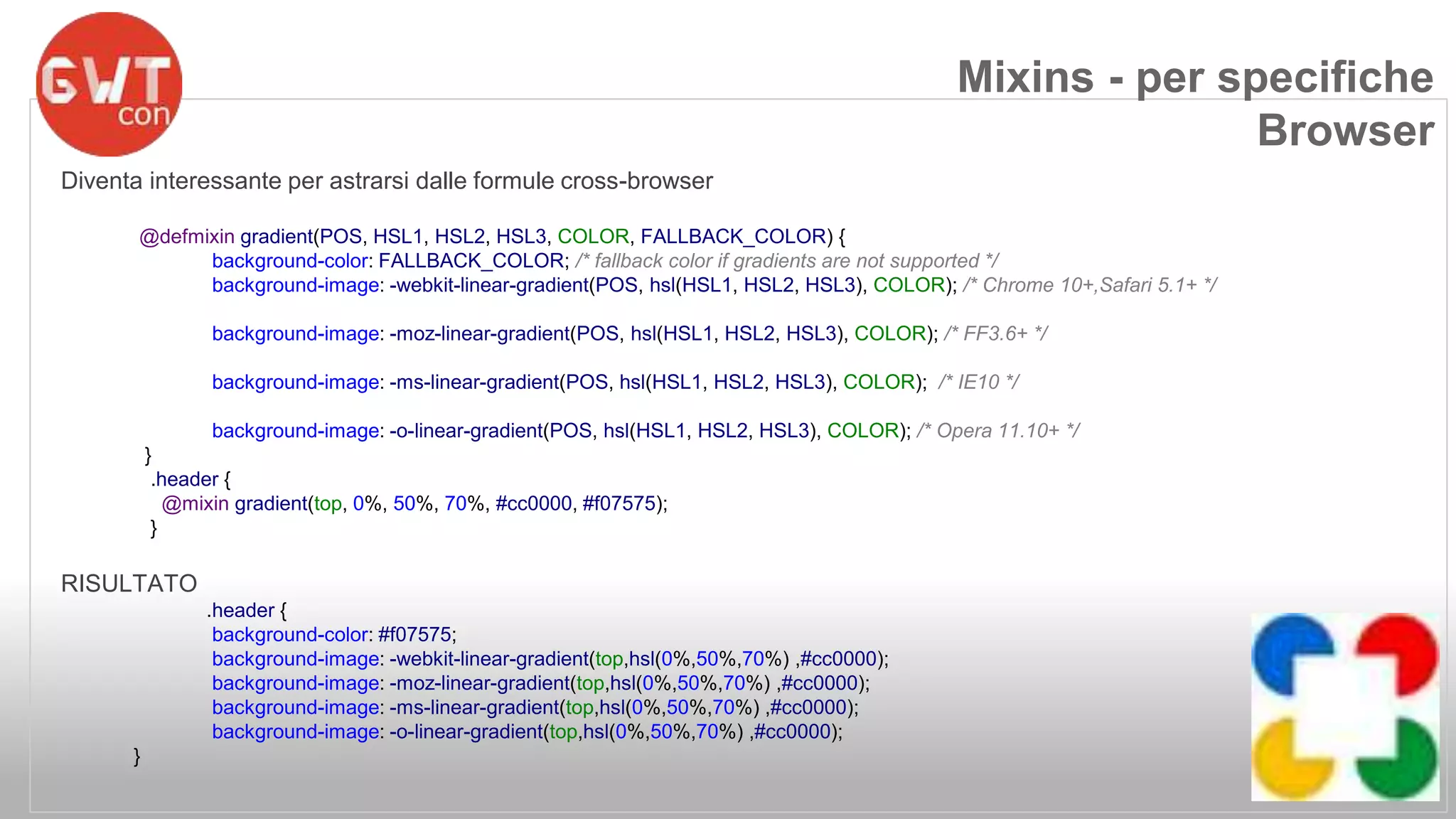Viewport: 1456px width, 819px height.
Task: Click the 'IE10' comment text
Action: pos(978,382)
